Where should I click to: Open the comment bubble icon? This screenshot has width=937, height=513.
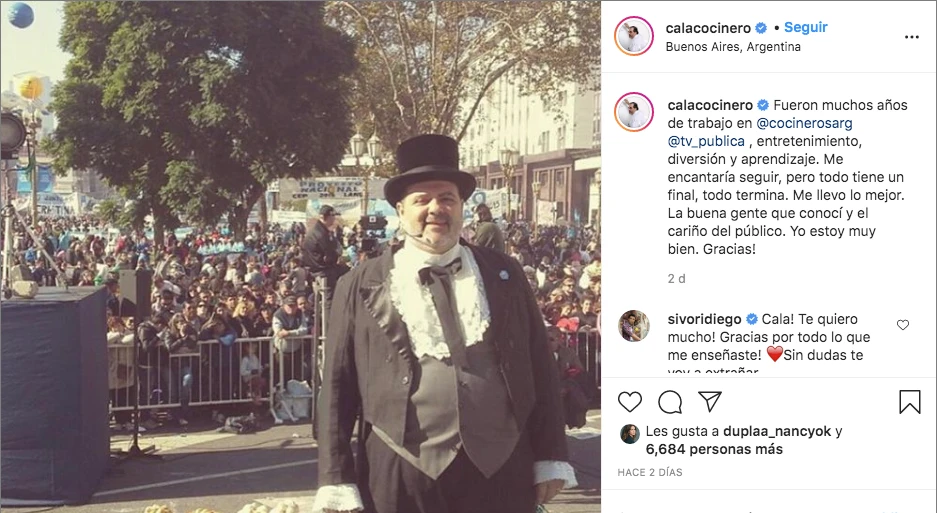click(x=670, y=402)
